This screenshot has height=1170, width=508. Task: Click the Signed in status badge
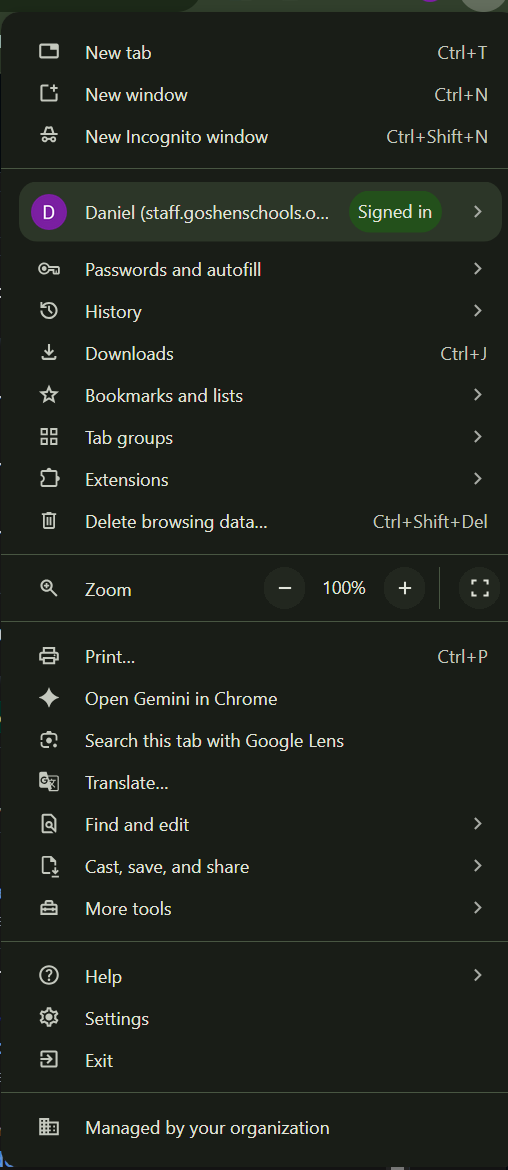[x=395, y=212]
